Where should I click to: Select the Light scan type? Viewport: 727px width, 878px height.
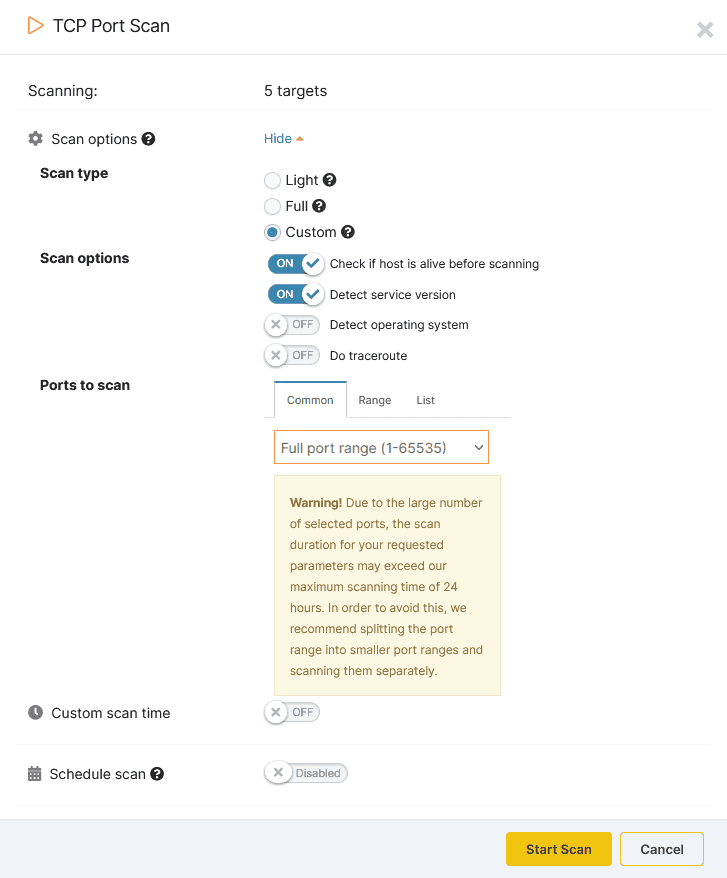pyautogui.click(x=270, y=180)
